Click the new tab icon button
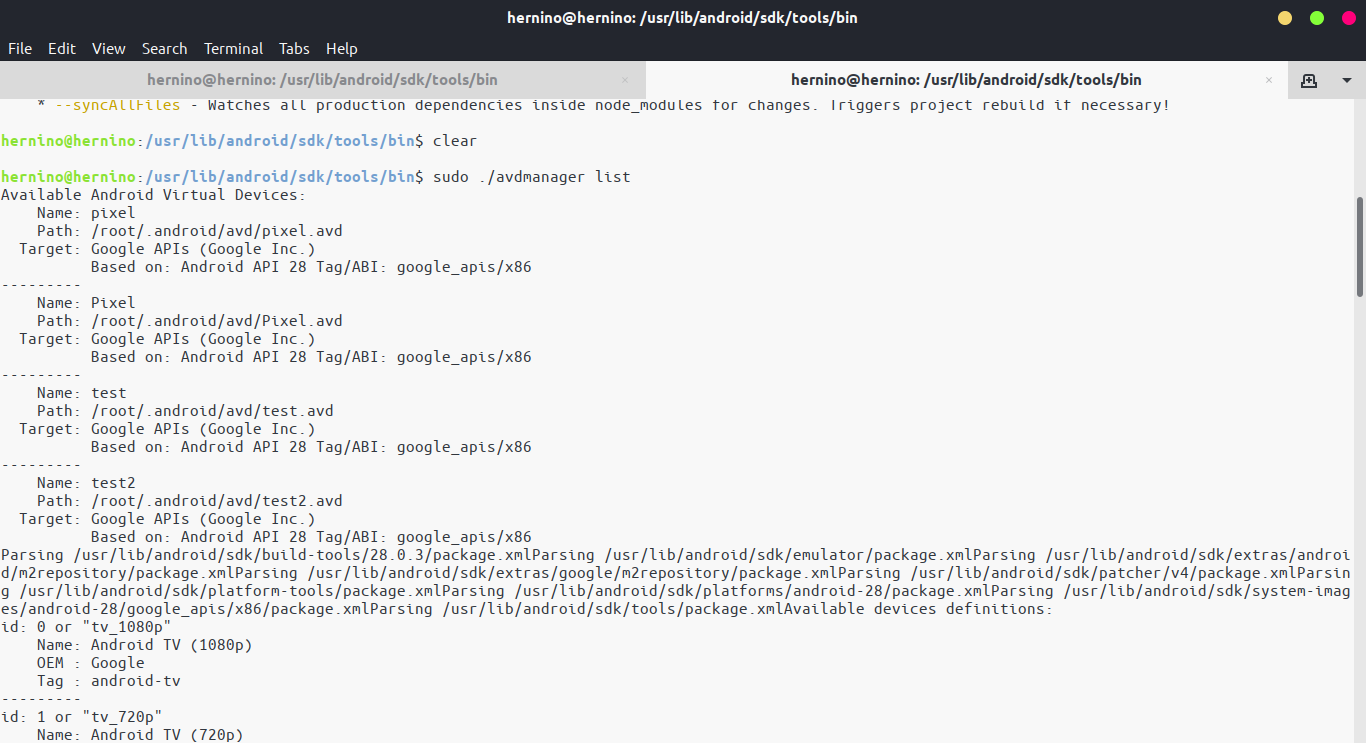Image resolution: width=1366 pixels, height=743 pixels. 1308,80
